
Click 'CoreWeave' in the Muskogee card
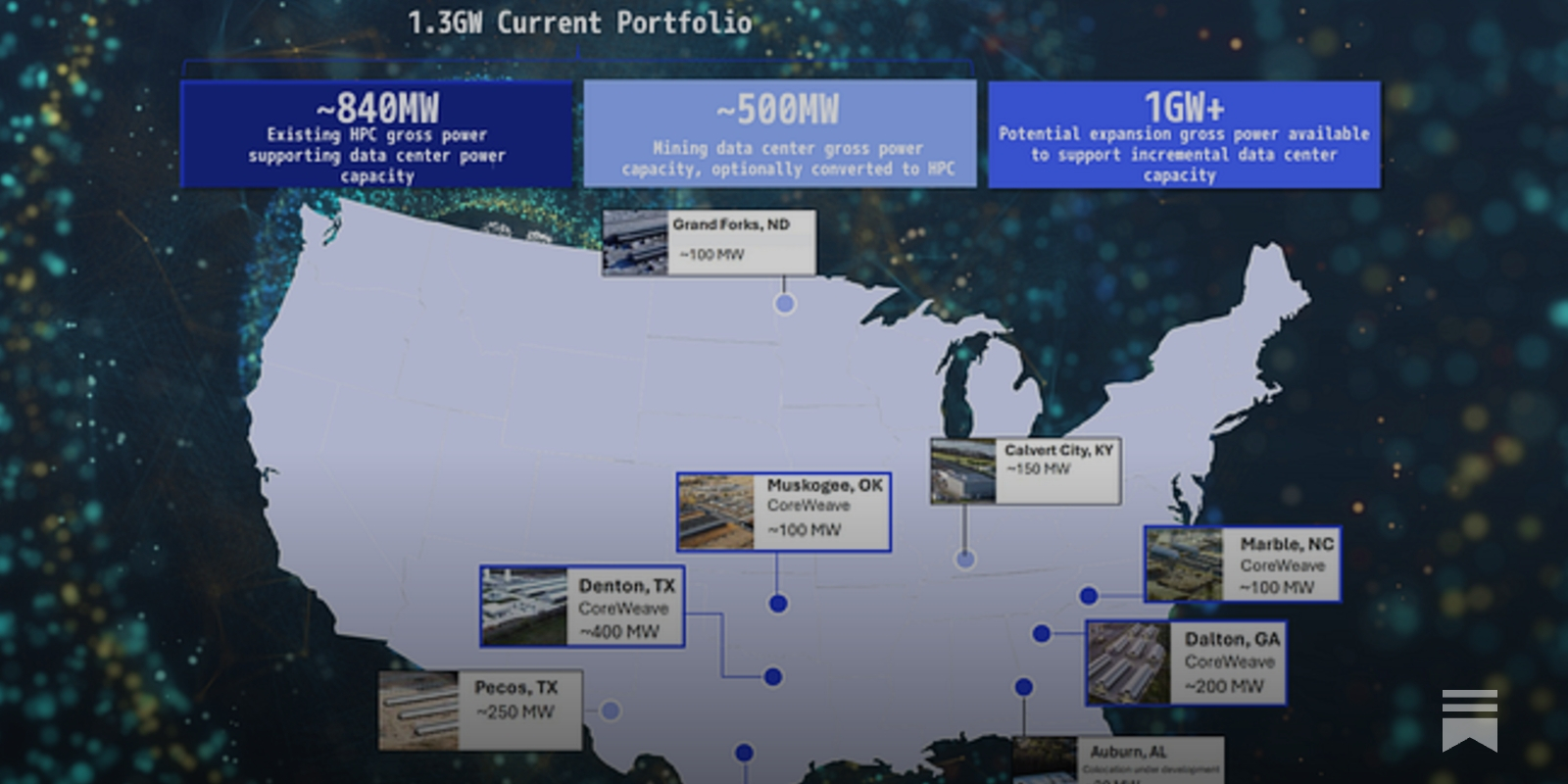pos(808,506)
